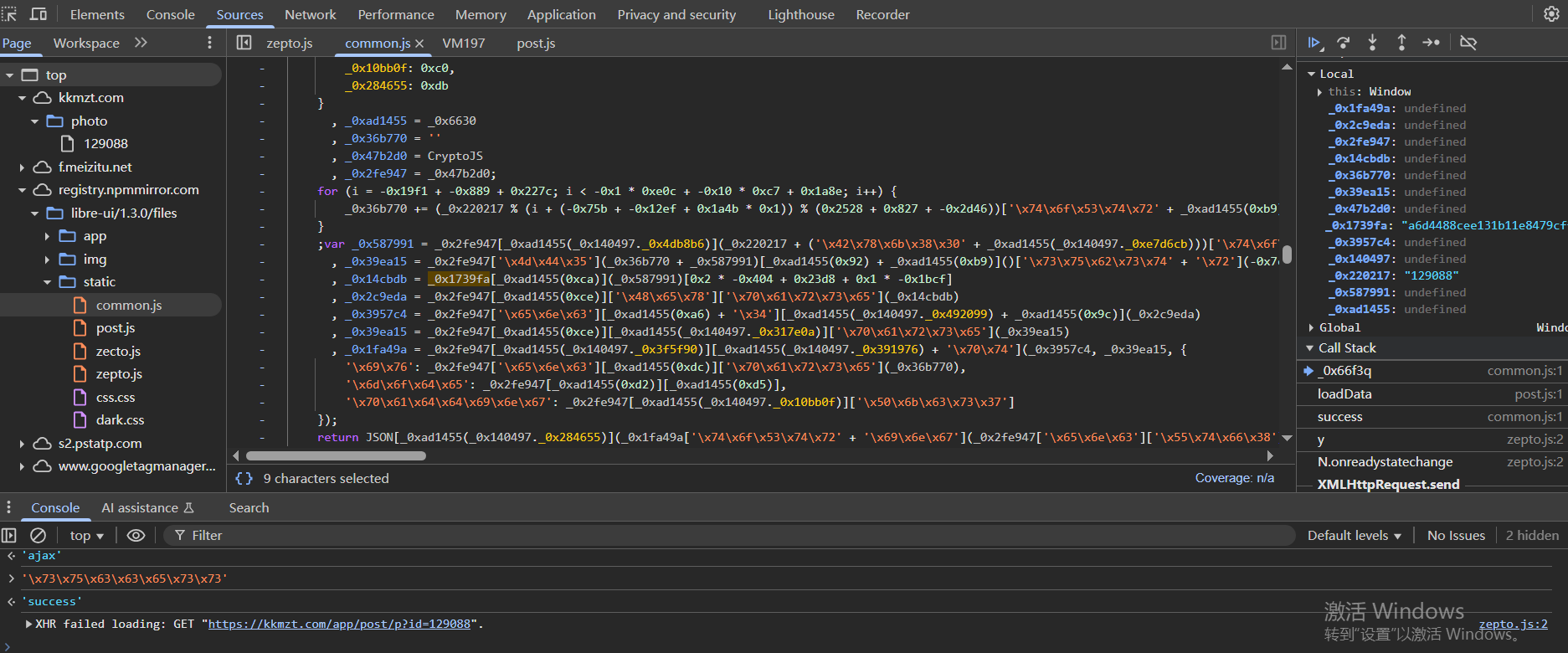Create live expression with eye icon
The height and width of the screenshot is (653, 1568).
pyautogui.click(x=136, y=535)
